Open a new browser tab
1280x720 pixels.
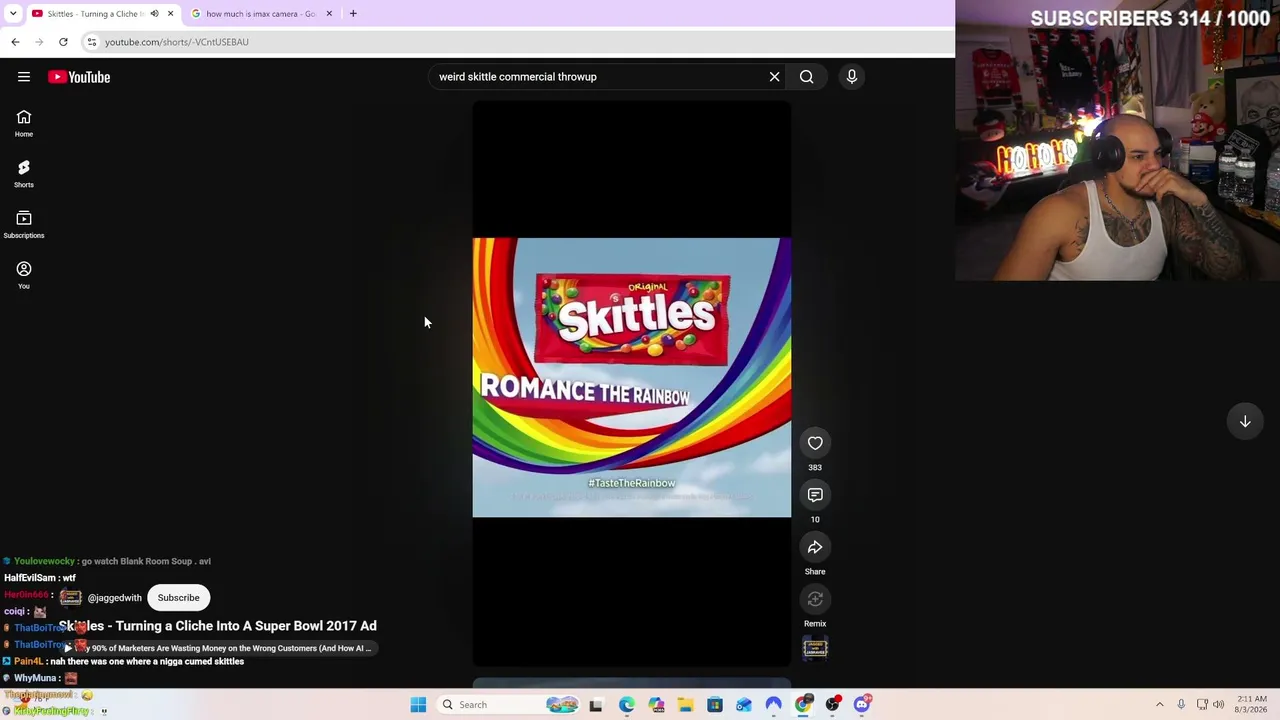[353, 14]
